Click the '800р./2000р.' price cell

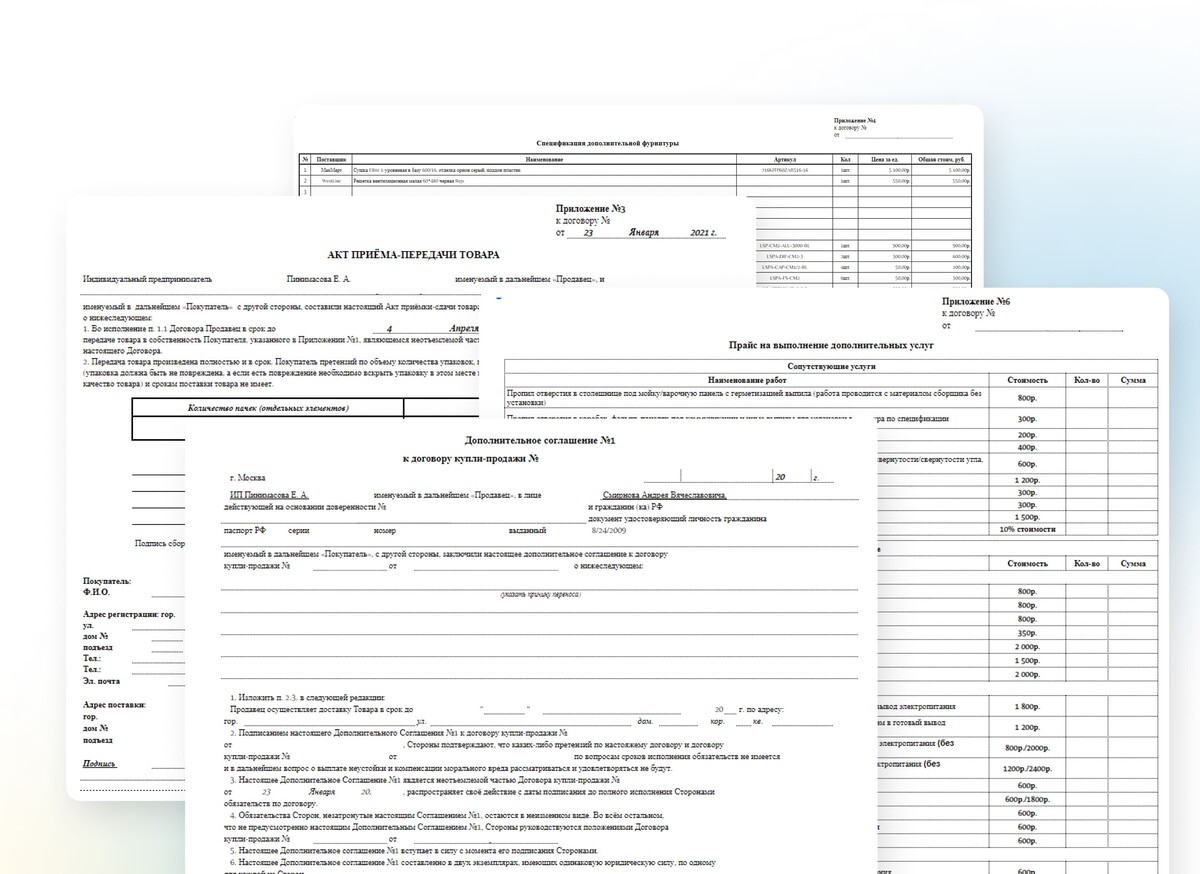pos(1027,747)
